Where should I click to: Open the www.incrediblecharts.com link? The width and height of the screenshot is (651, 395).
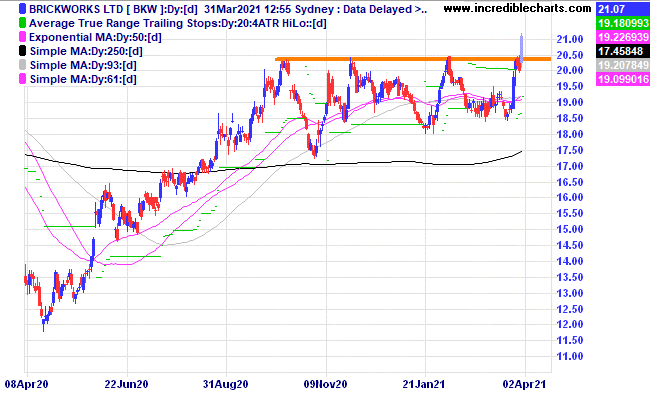[517, 8]
